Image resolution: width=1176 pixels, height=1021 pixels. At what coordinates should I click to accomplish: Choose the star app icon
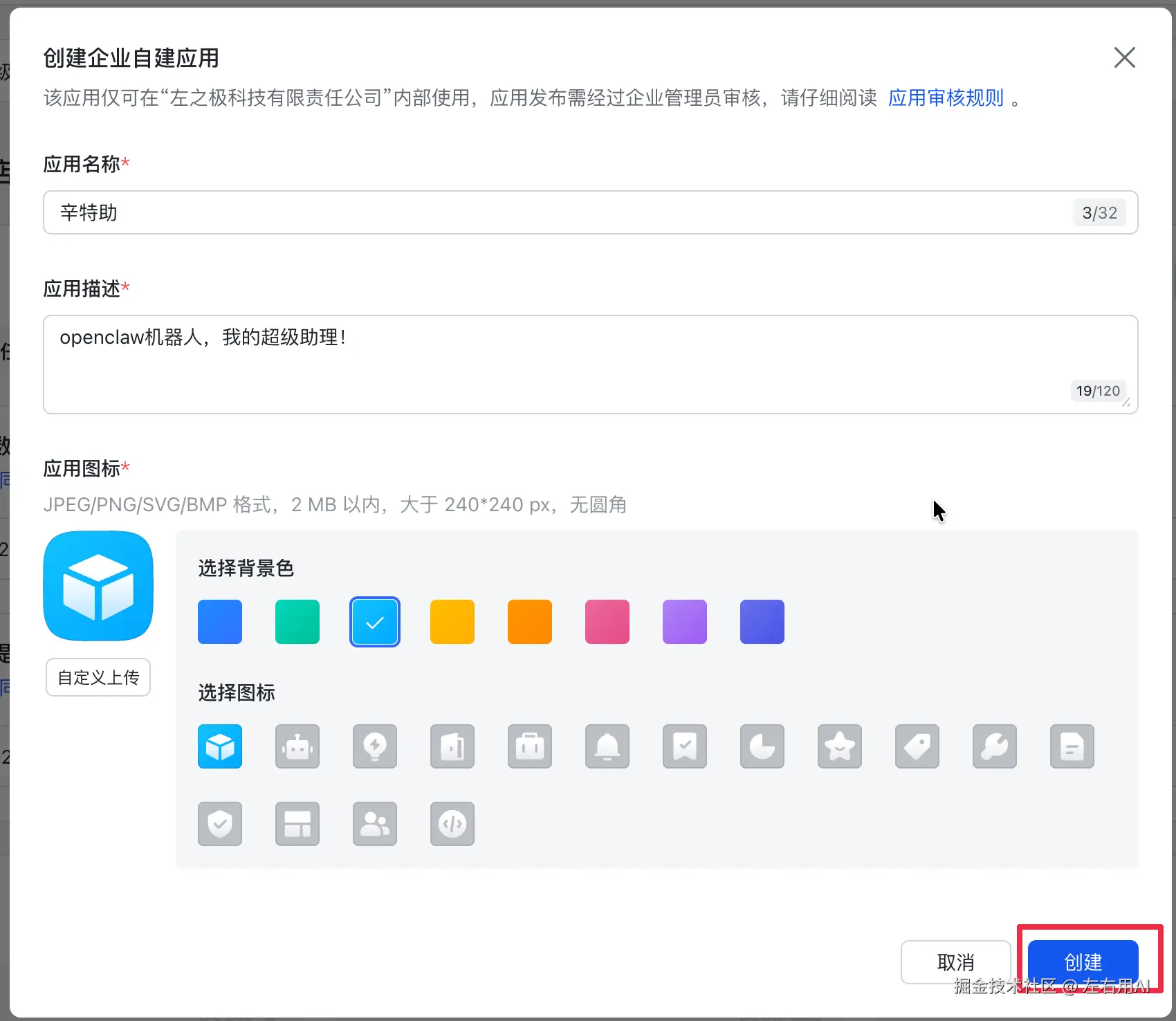click(840, 746)
